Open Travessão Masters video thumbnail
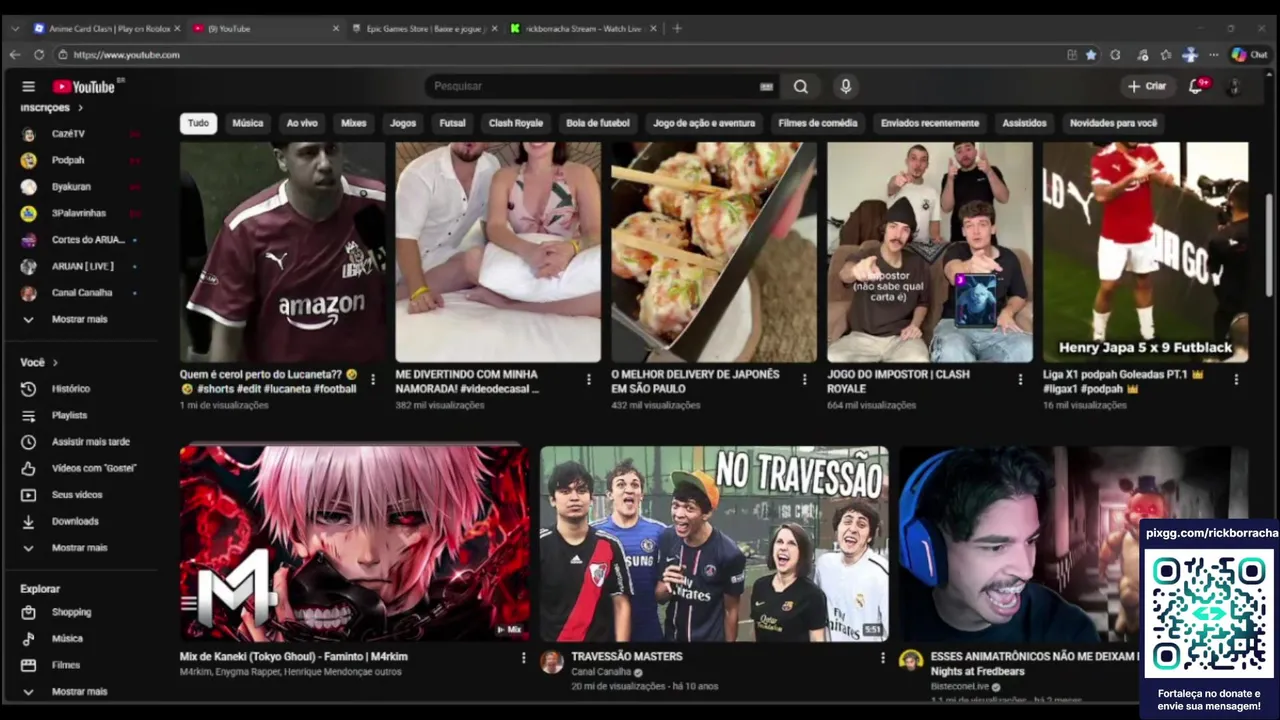Viewport: 1280px width, 720px height. pos(714,544)
